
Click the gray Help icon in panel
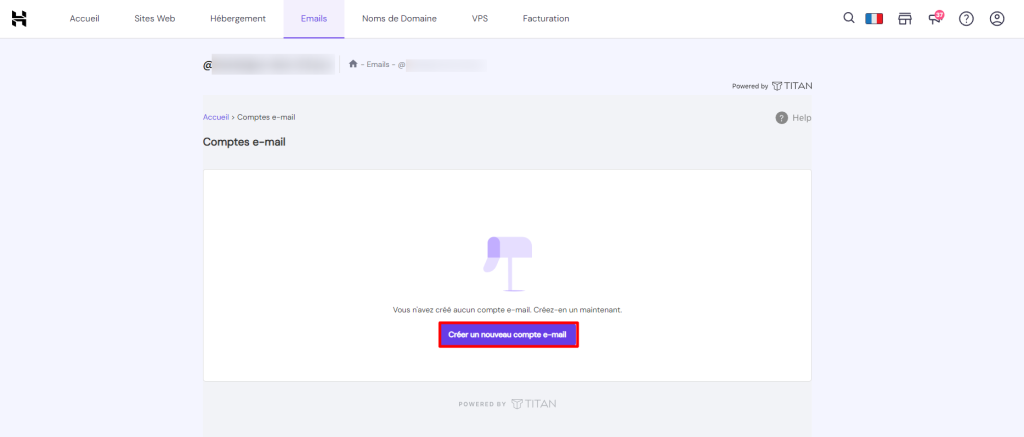[782, 118]
